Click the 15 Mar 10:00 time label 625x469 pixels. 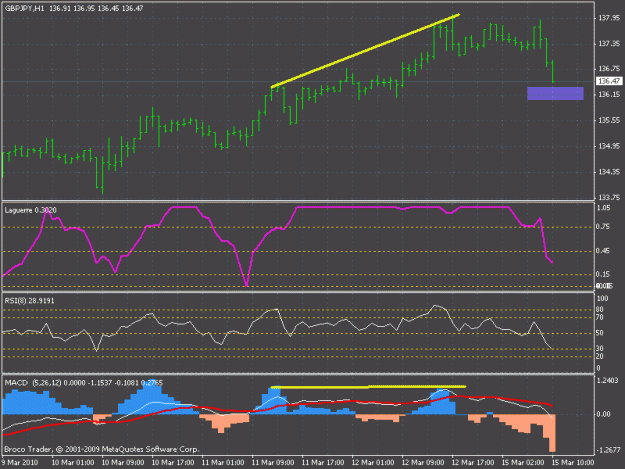pos(573,463)
